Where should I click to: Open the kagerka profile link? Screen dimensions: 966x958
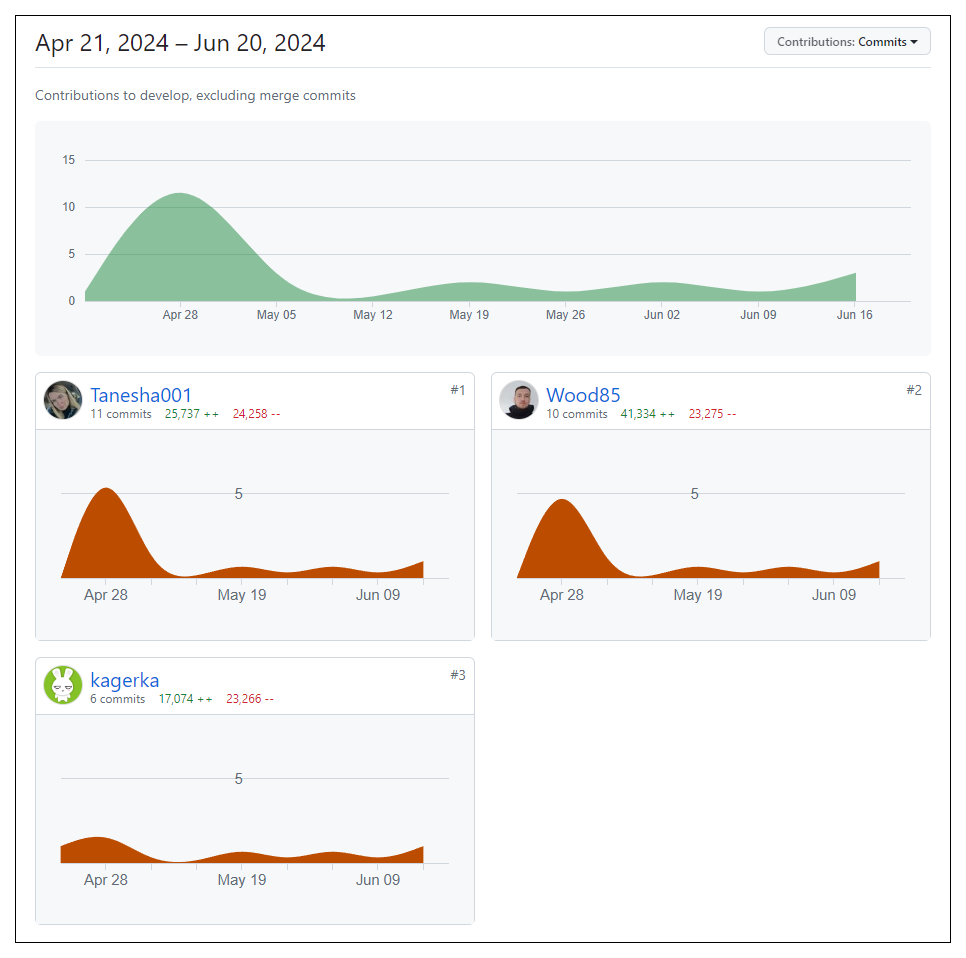click(124, 680)
